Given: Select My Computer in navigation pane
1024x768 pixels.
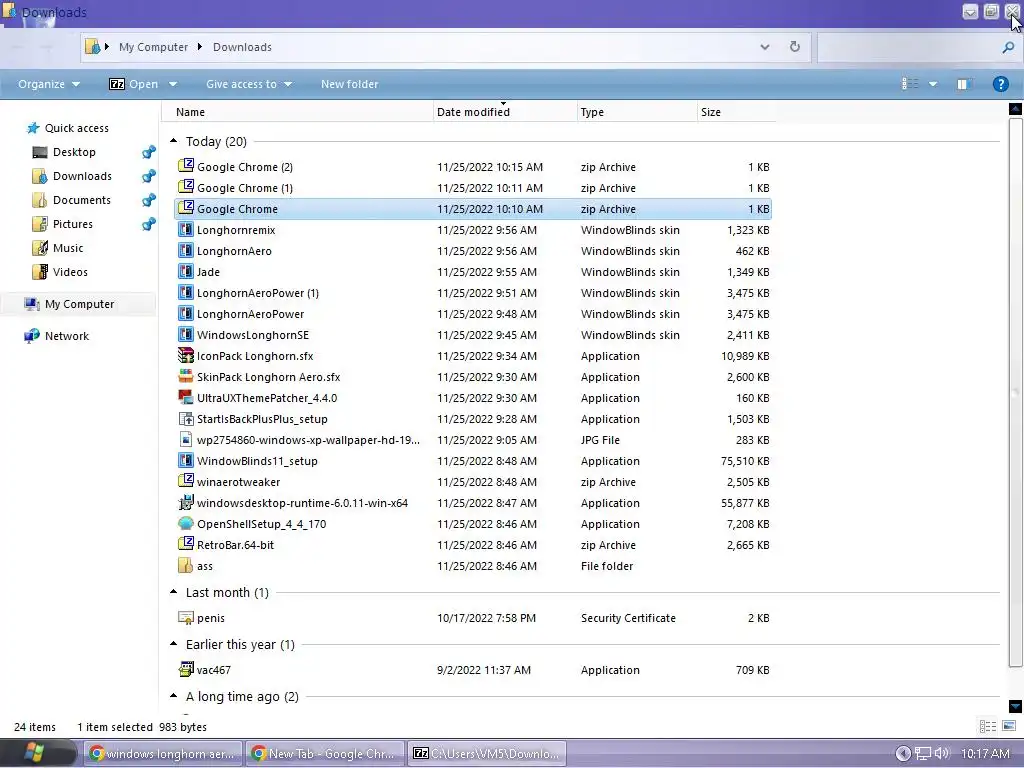Looking at the screenshot, I should 79,304.
